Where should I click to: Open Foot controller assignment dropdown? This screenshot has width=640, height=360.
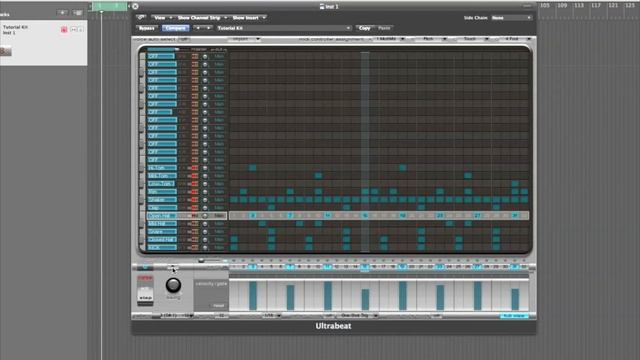[516, 39]
